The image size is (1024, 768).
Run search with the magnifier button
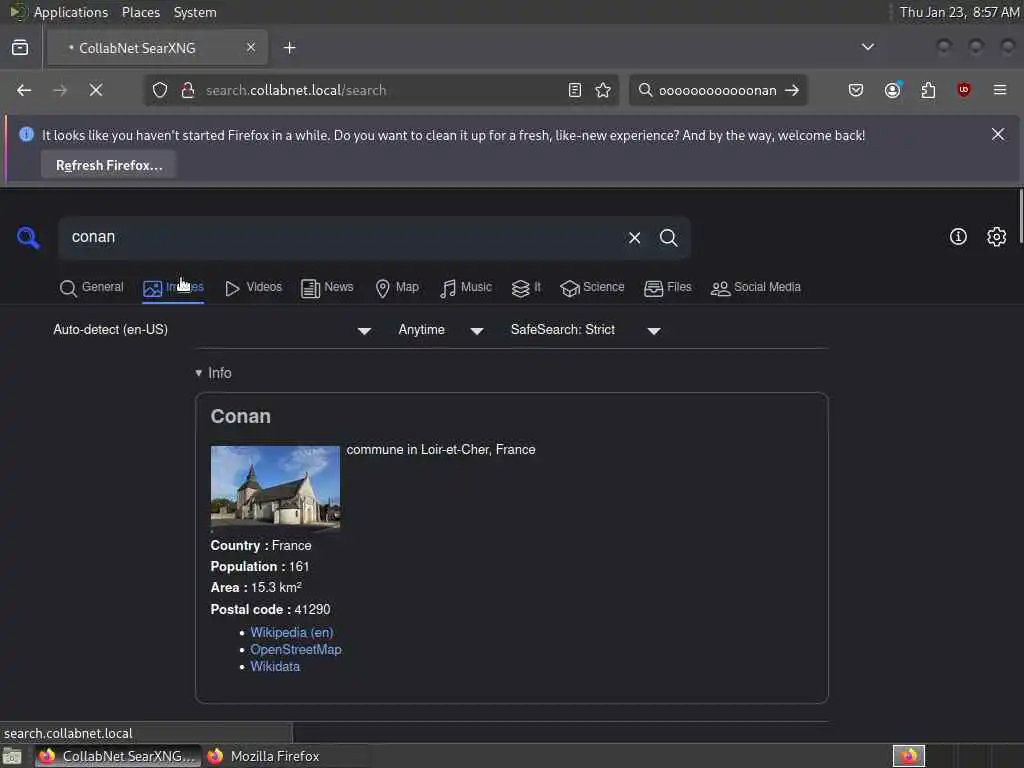[668, 238]
